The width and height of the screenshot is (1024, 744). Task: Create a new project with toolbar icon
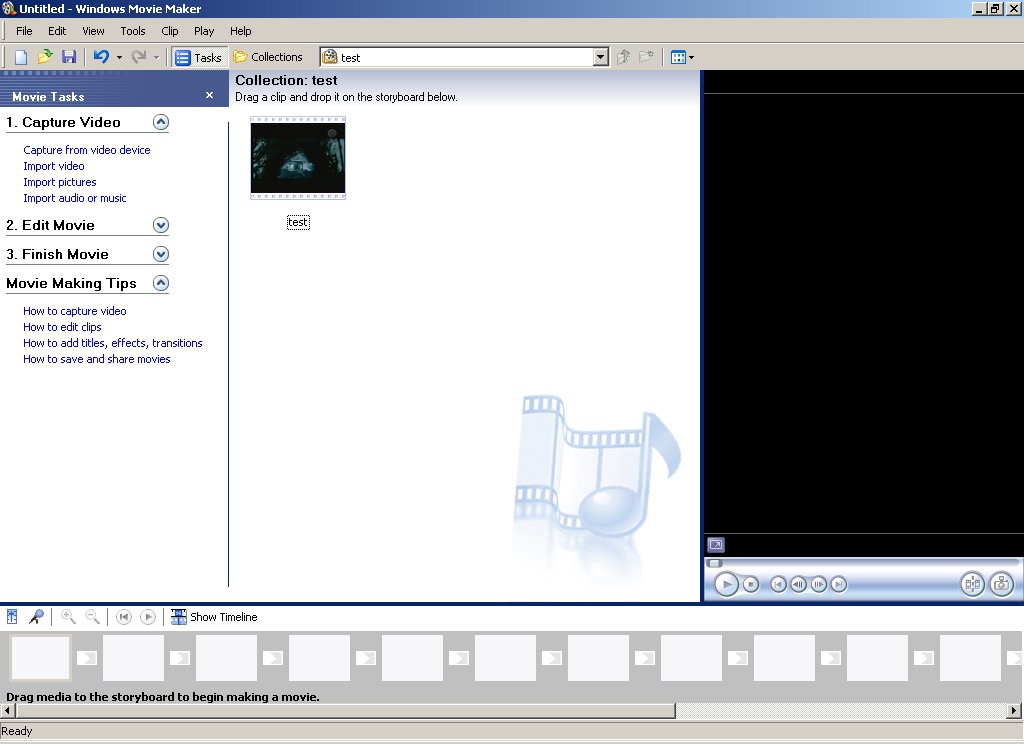tap(21, 57)
